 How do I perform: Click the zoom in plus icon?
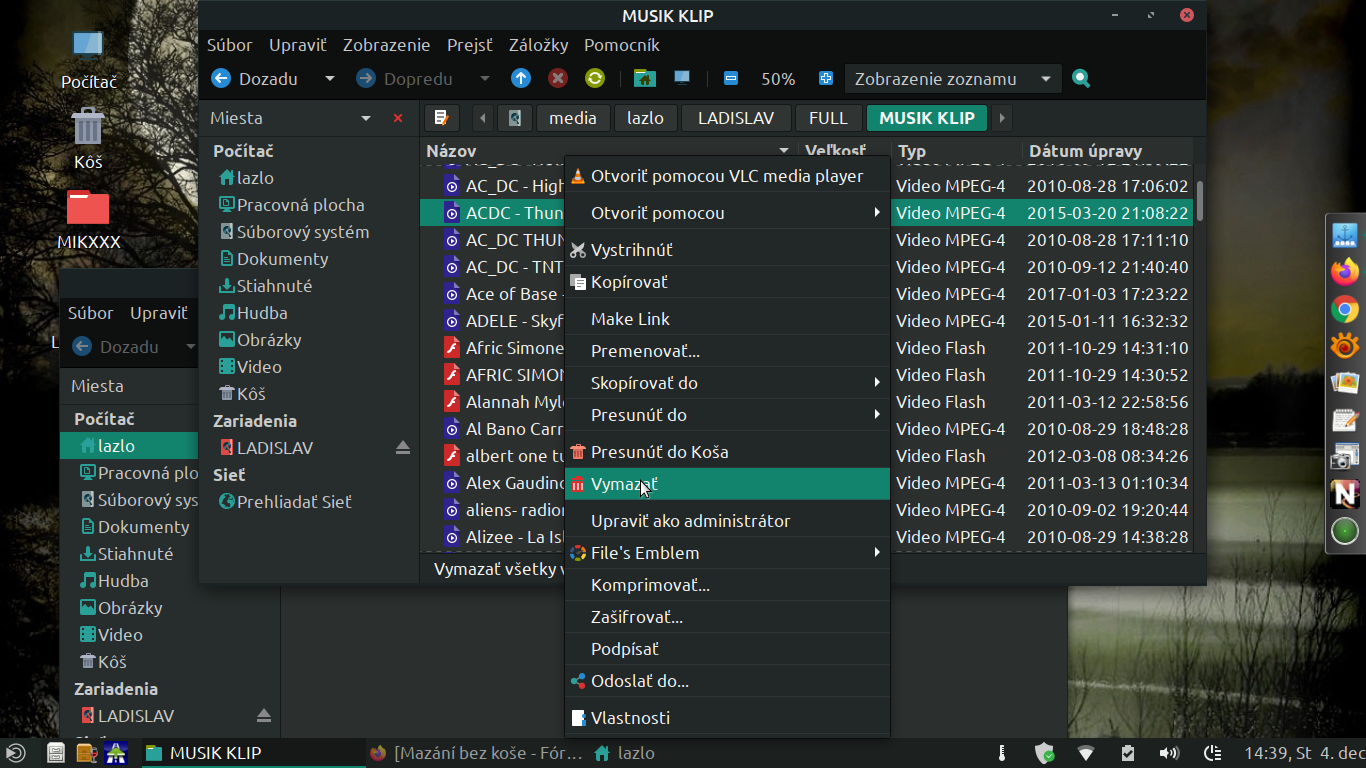click(x=826, y=79)
